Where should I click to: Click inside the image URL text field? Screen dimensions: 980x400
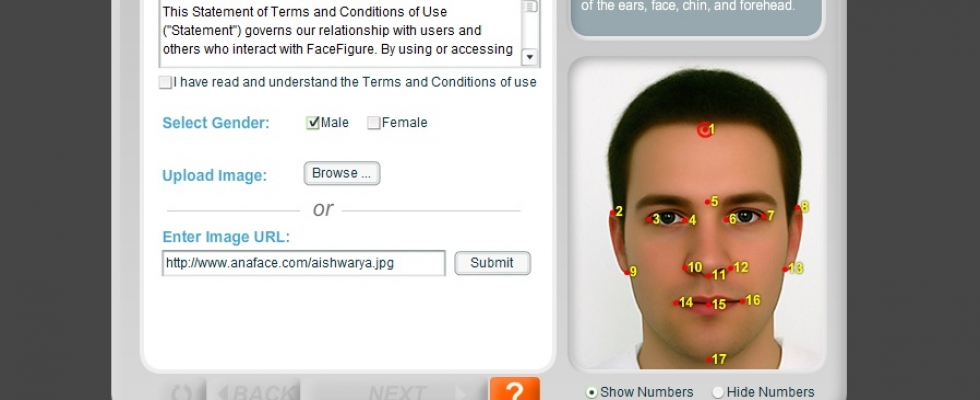pyautogui.click(x=304, y=263)
